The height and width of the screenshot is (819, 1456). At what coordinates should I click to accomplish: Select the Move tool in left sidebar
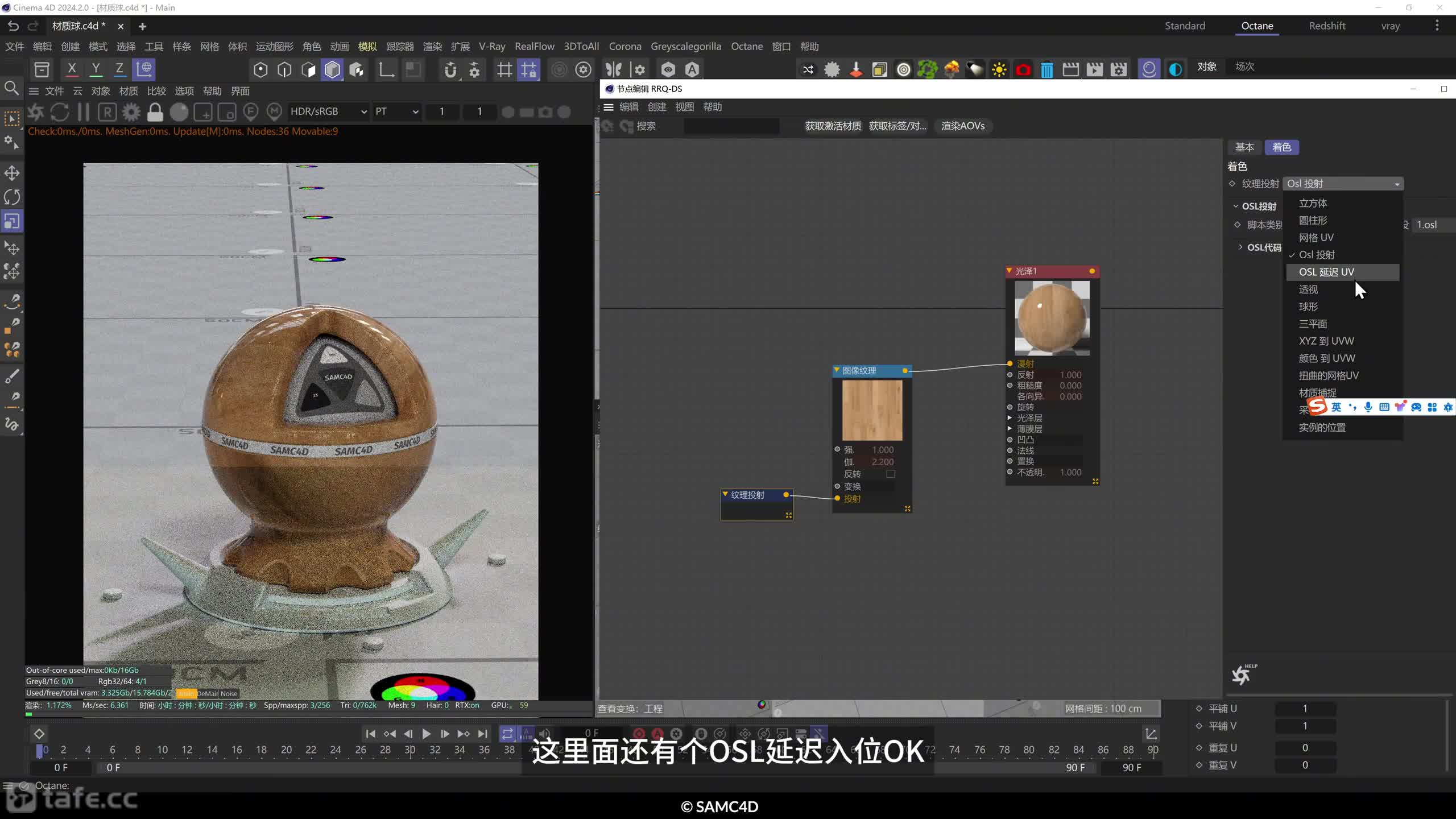(12, 173)
